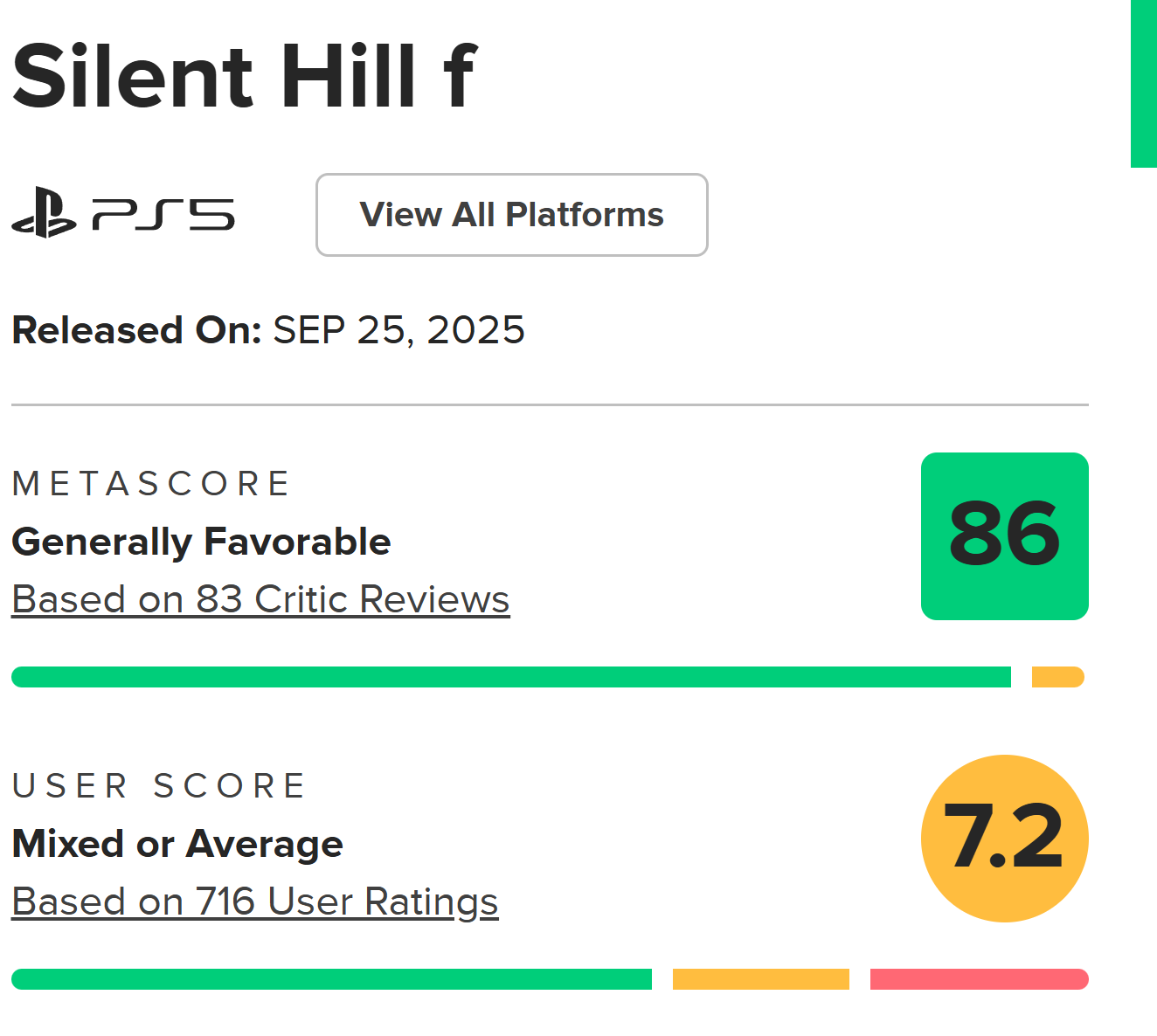Image resolution: width=1157 pixels, height=1036 pixels.
Task: Click the divider line below release date
Action: [x=550, y=405]
